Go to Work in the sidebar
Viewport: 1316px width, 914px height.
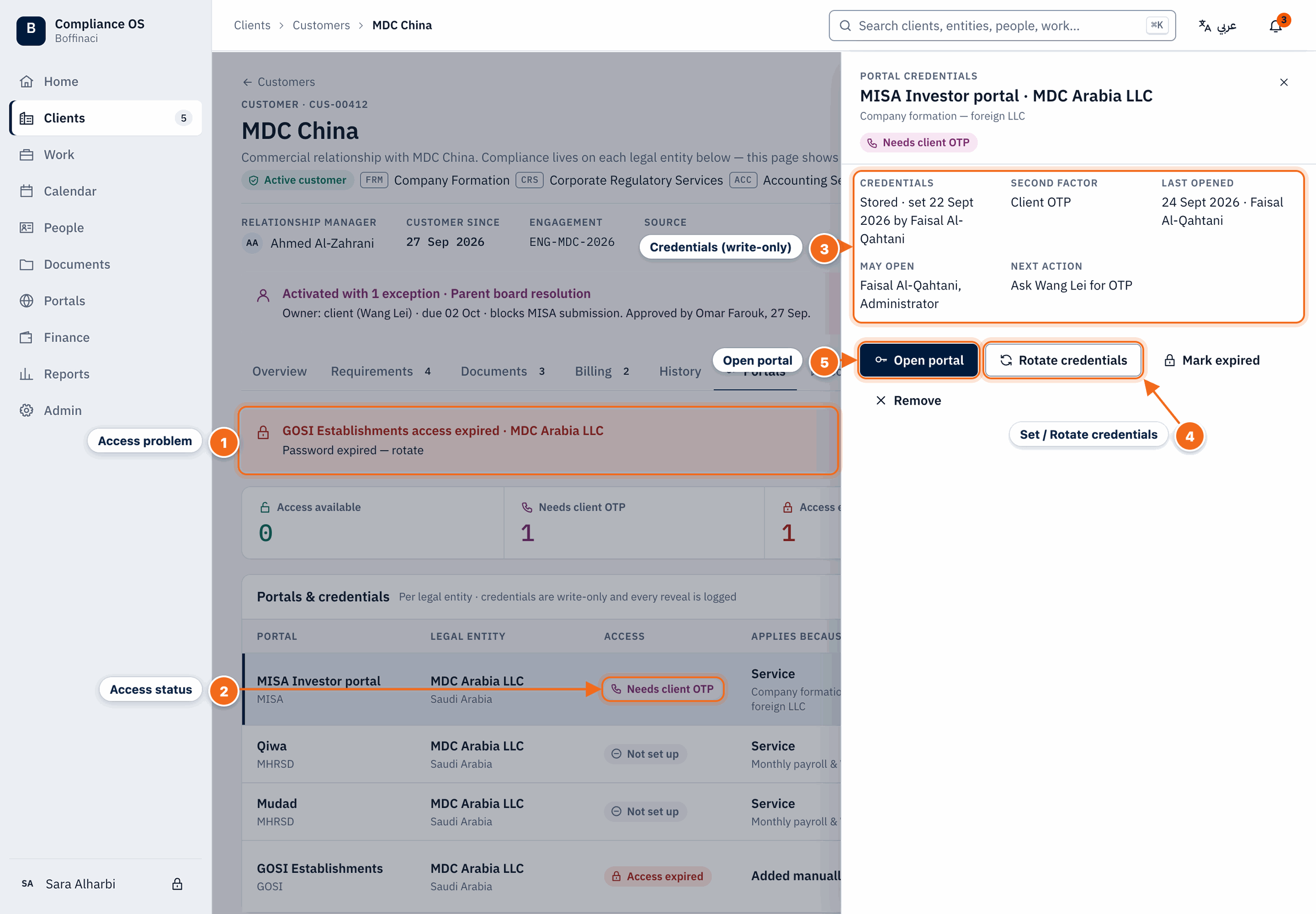(x=105, y=155)
